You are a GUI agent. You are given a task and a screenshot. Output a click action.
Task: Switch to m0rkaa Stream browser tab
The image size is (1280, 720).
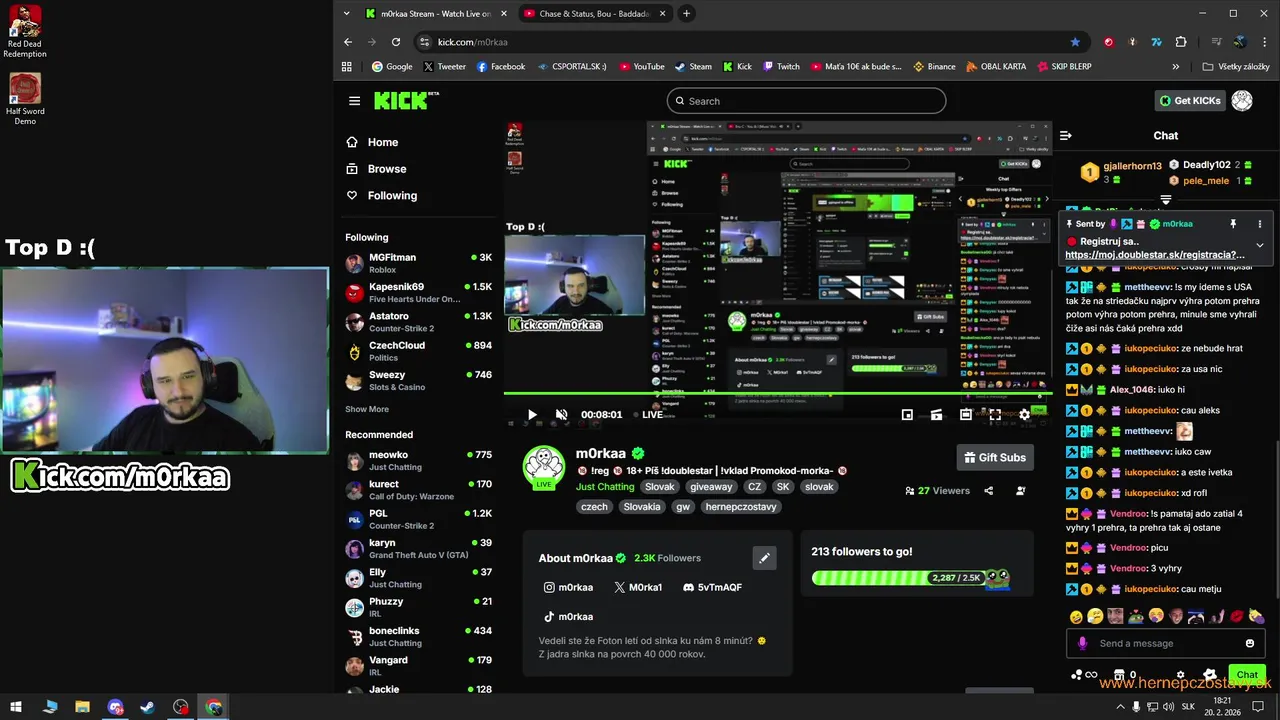(436, 14)
